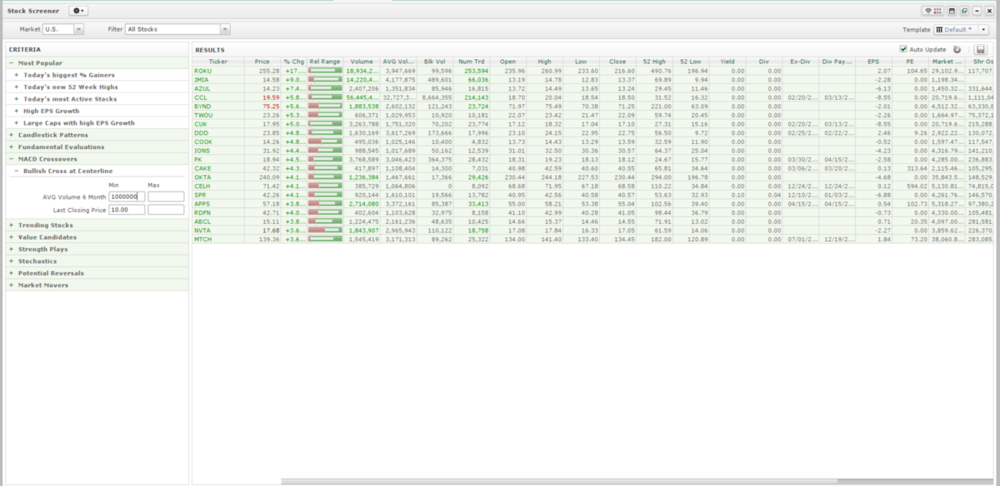Toggle the Auto Update checkbox
Viewport: 1000px width, 486px height.
pos(903,49)
